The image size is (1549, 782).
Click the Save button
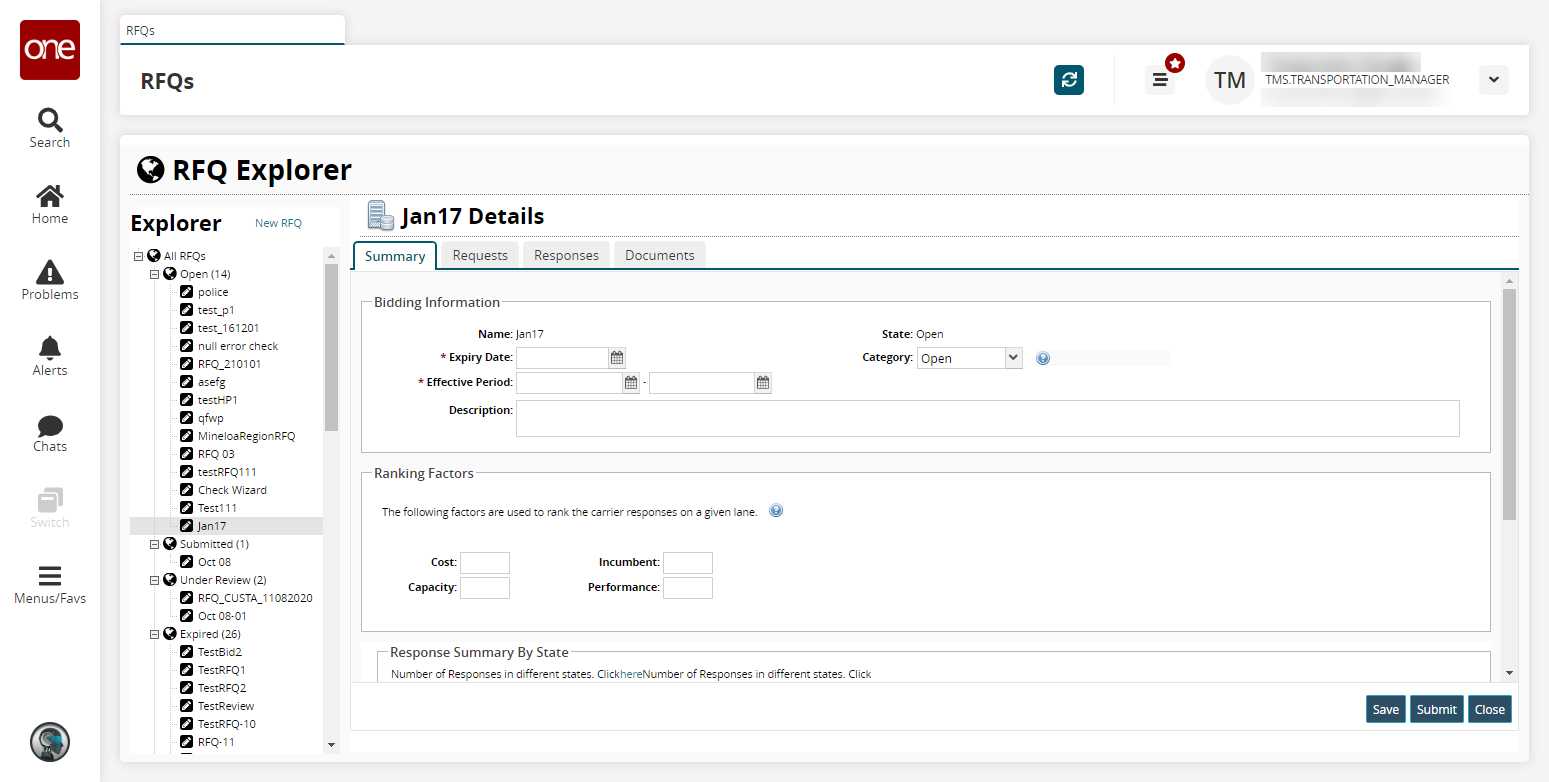(x=1385, y=709)
